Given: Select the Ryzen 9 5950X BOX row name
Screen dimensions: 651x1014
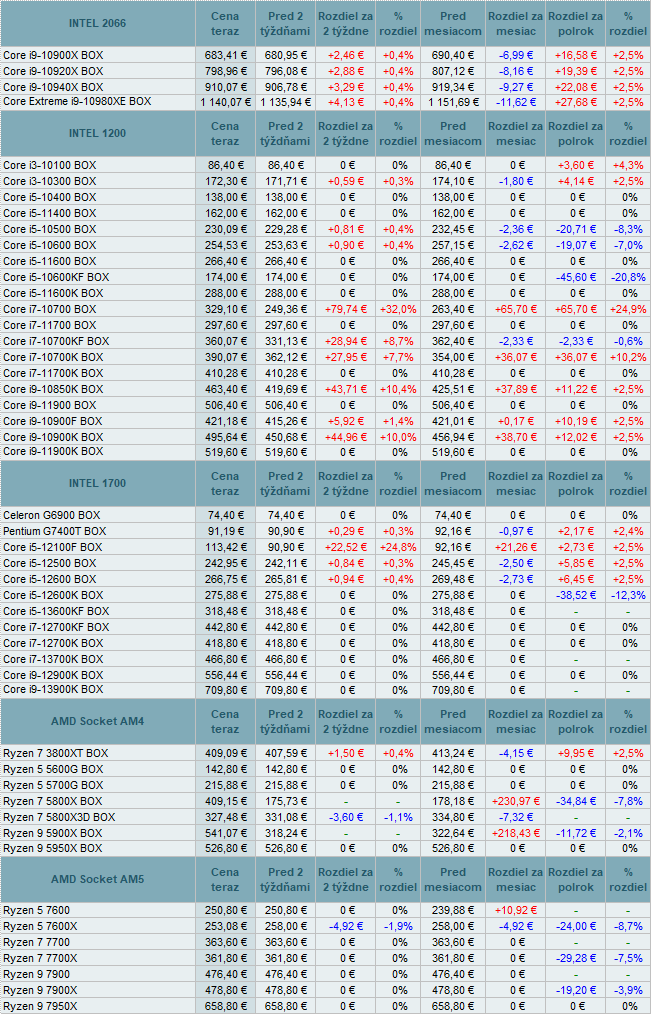Looking at the screenshot, I should tap(53, 848).
